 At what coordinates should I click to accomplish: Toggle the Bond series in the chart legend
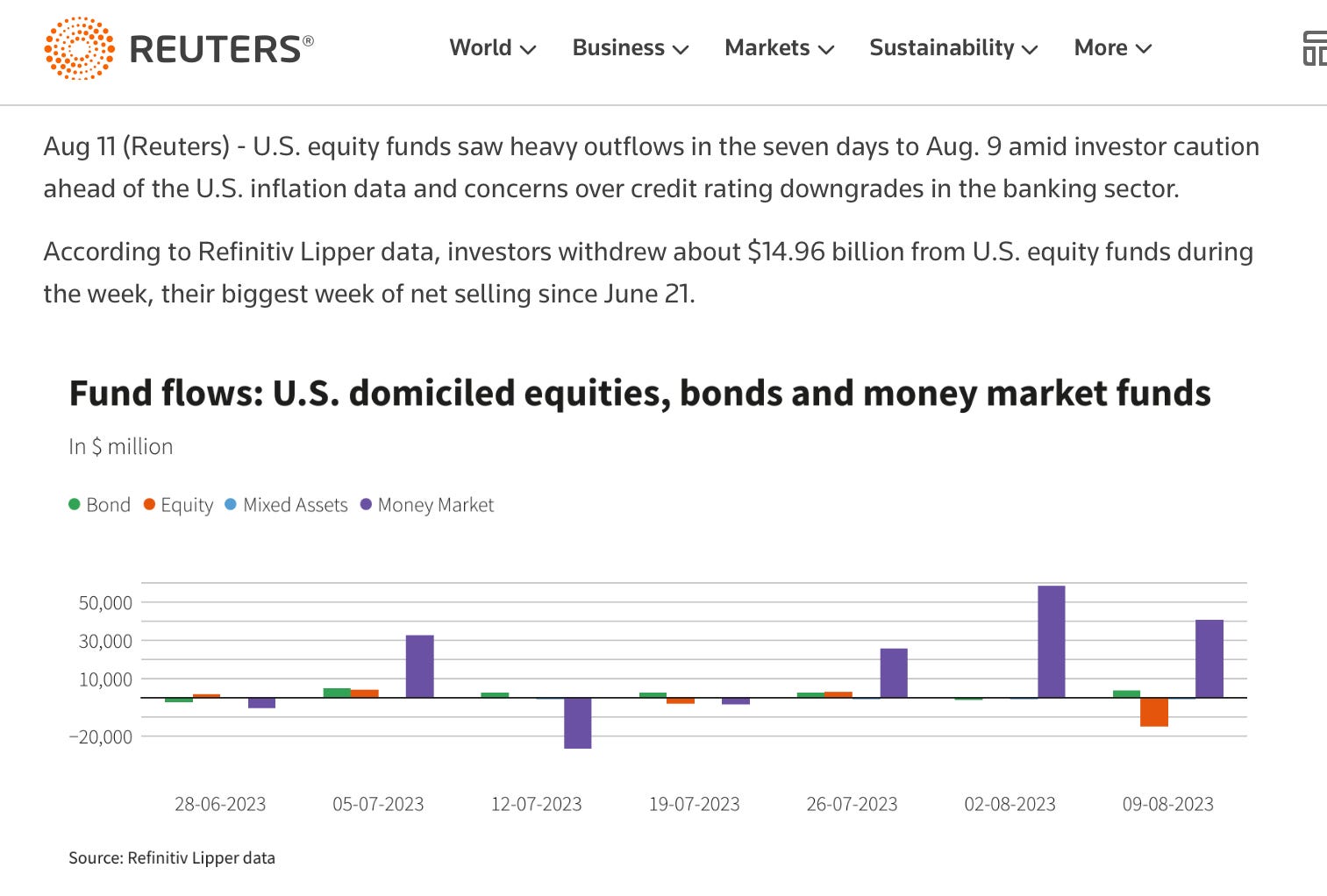pyautogui.click(x=99, y=505)
